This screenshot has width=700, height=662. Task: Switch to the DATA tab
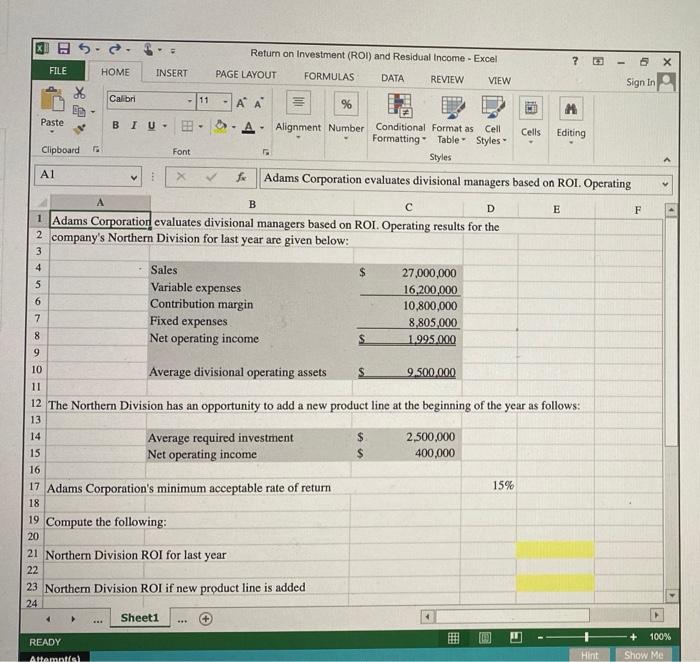coord(392,78)
